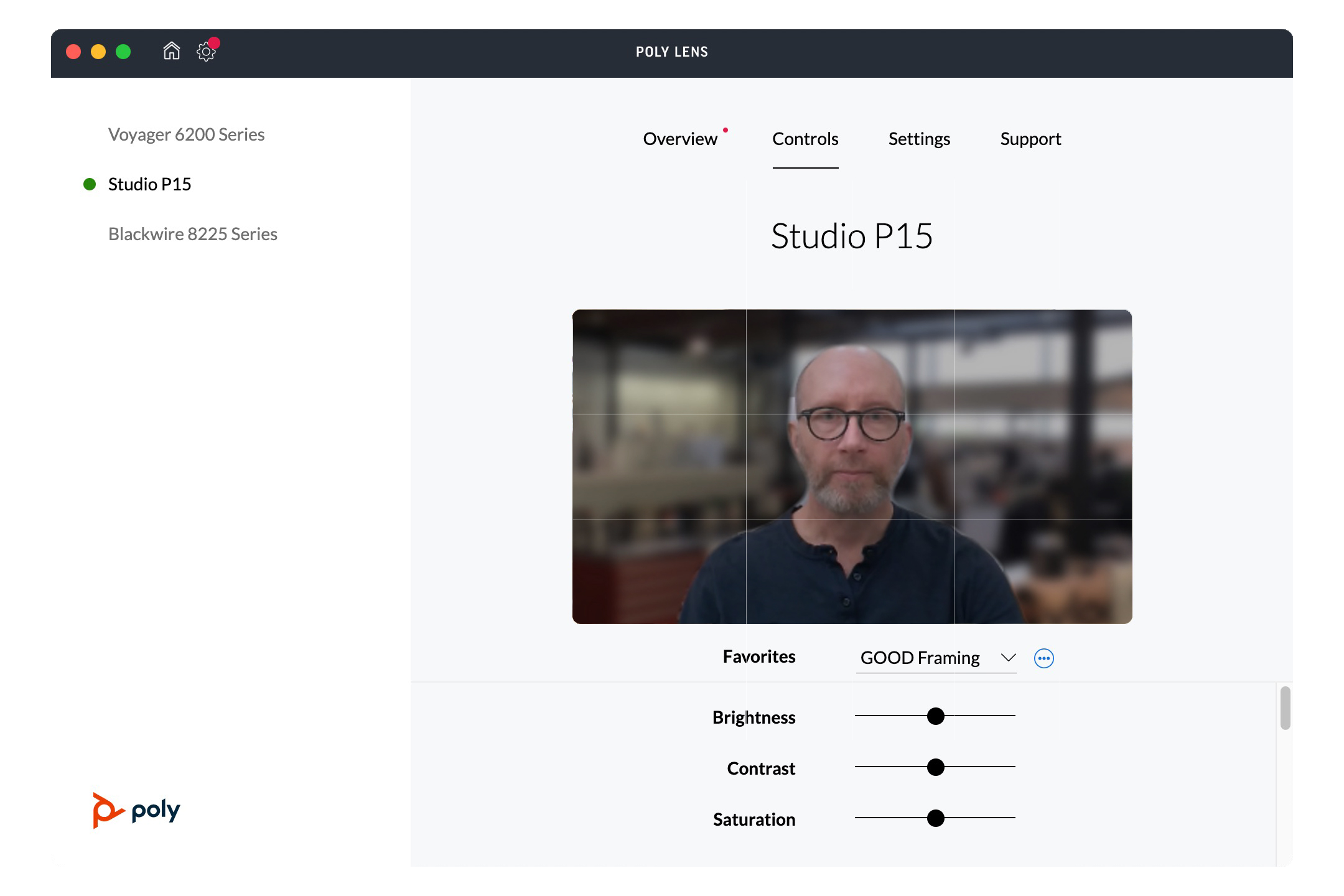
Task: Click the red notification badge on gear
Action: (x=214, y=43)
